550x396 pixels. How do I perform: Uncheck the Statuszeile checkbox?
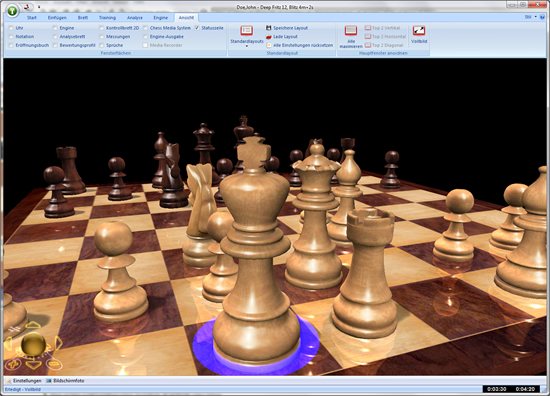[197, 28]
